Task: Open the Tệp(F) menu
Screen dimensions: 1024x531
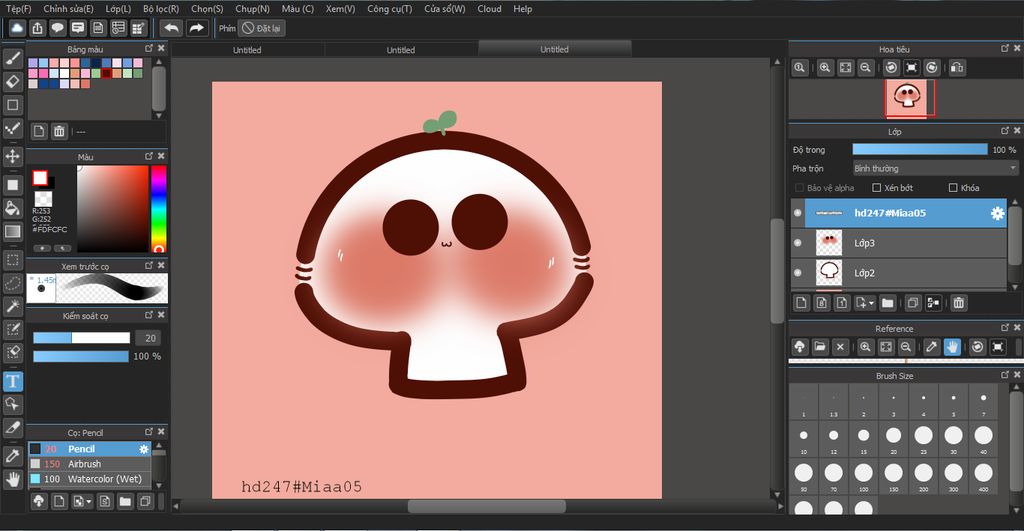Action: pyautogui.click(x=18, y=9)
